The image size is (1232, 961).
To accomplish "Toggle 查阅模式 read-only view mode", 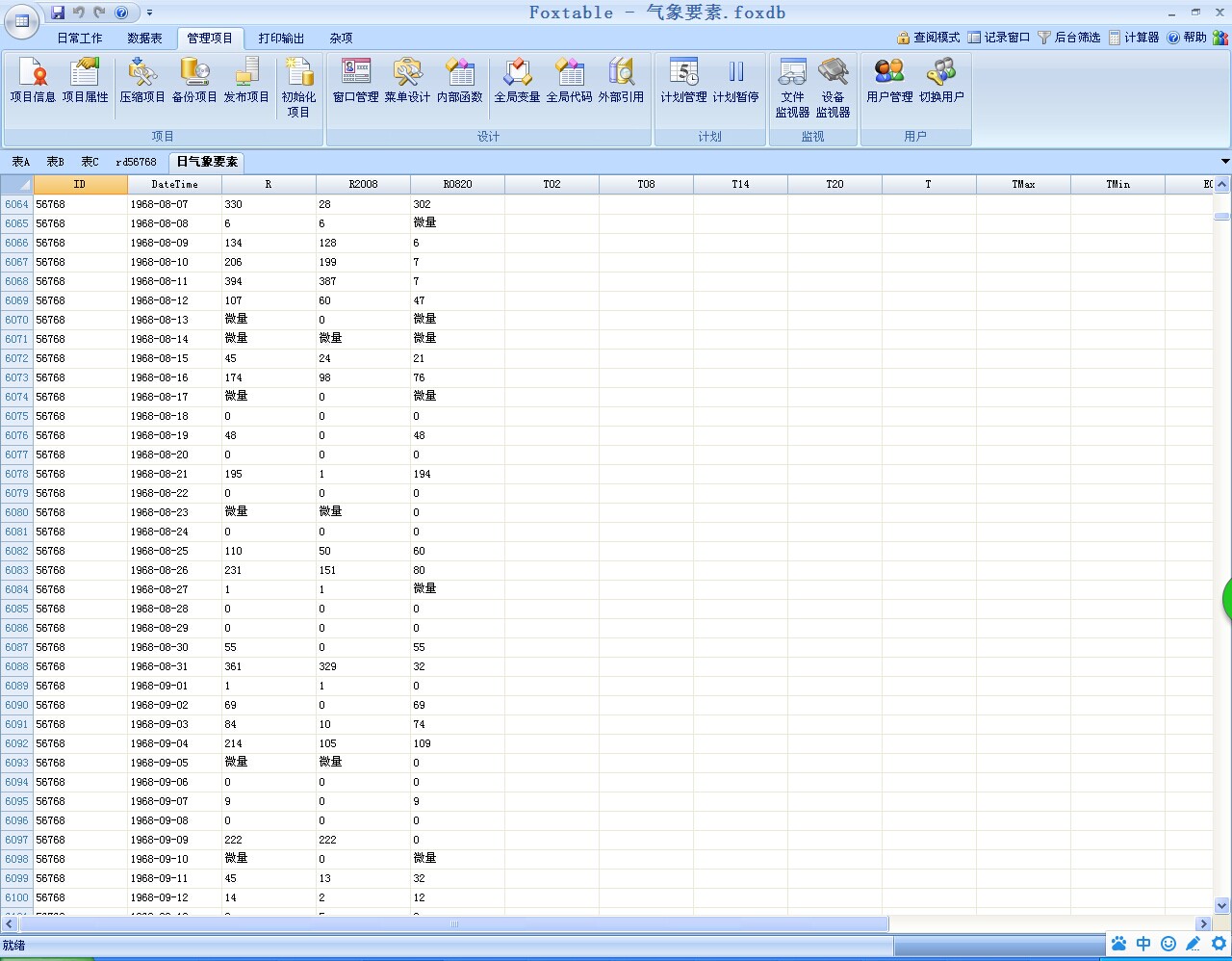I will coord(929,38).
